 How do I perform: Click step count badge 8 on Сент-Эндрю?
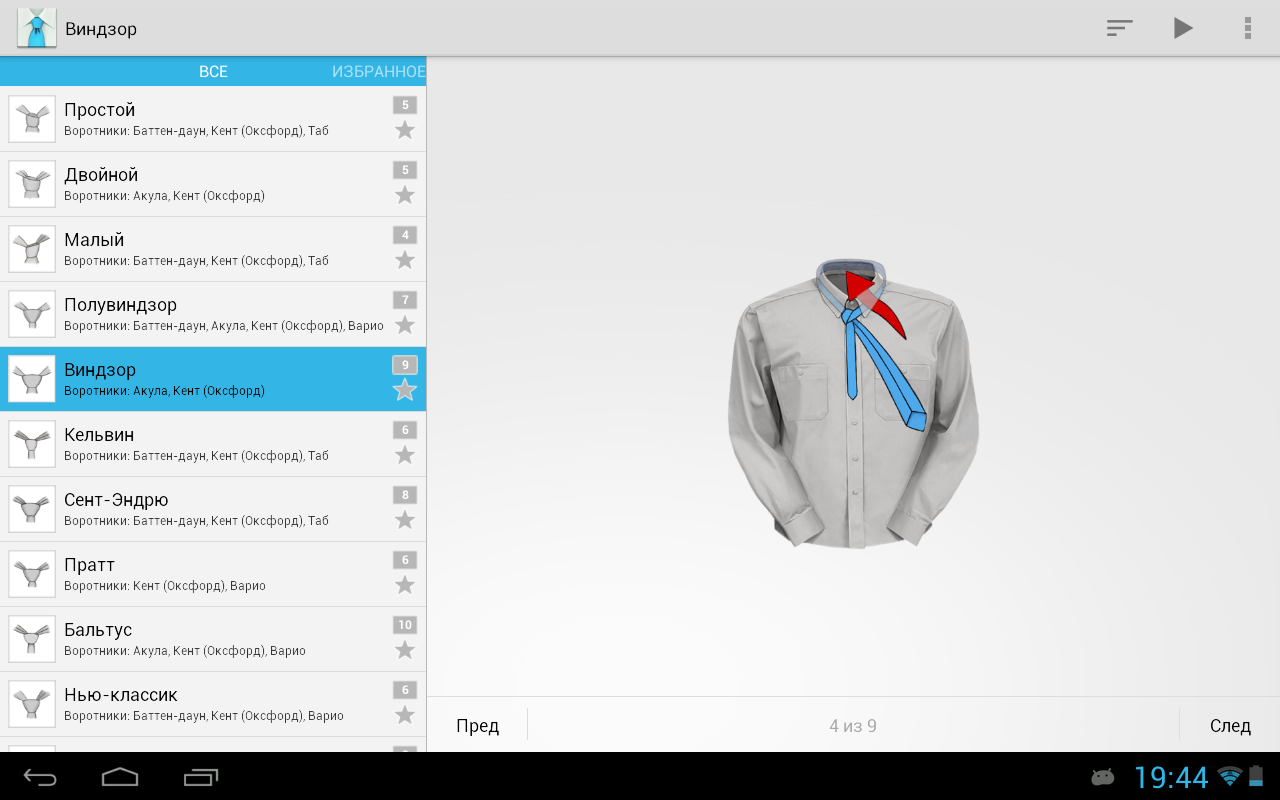tap(405, 495)
